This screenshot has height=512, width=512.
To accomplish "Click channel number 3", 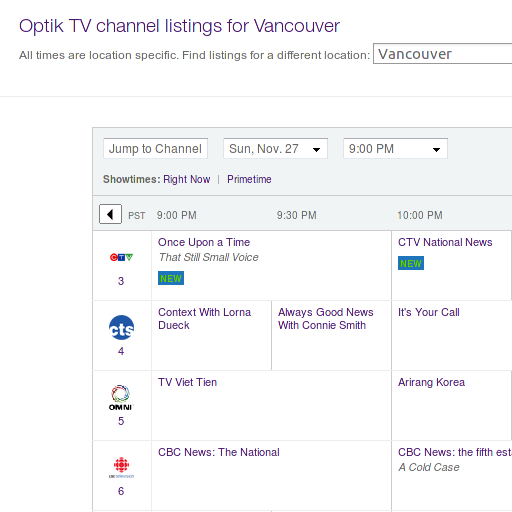I will click(121, 281).
